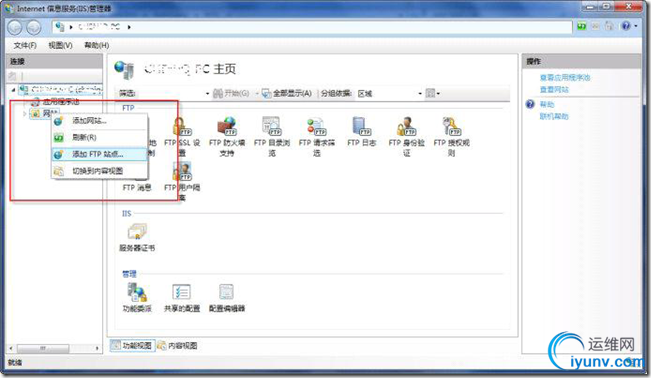The image size is (651, 378).
Task: Open the View (视图(V)) menu
Action: click(x=60, y=45)
